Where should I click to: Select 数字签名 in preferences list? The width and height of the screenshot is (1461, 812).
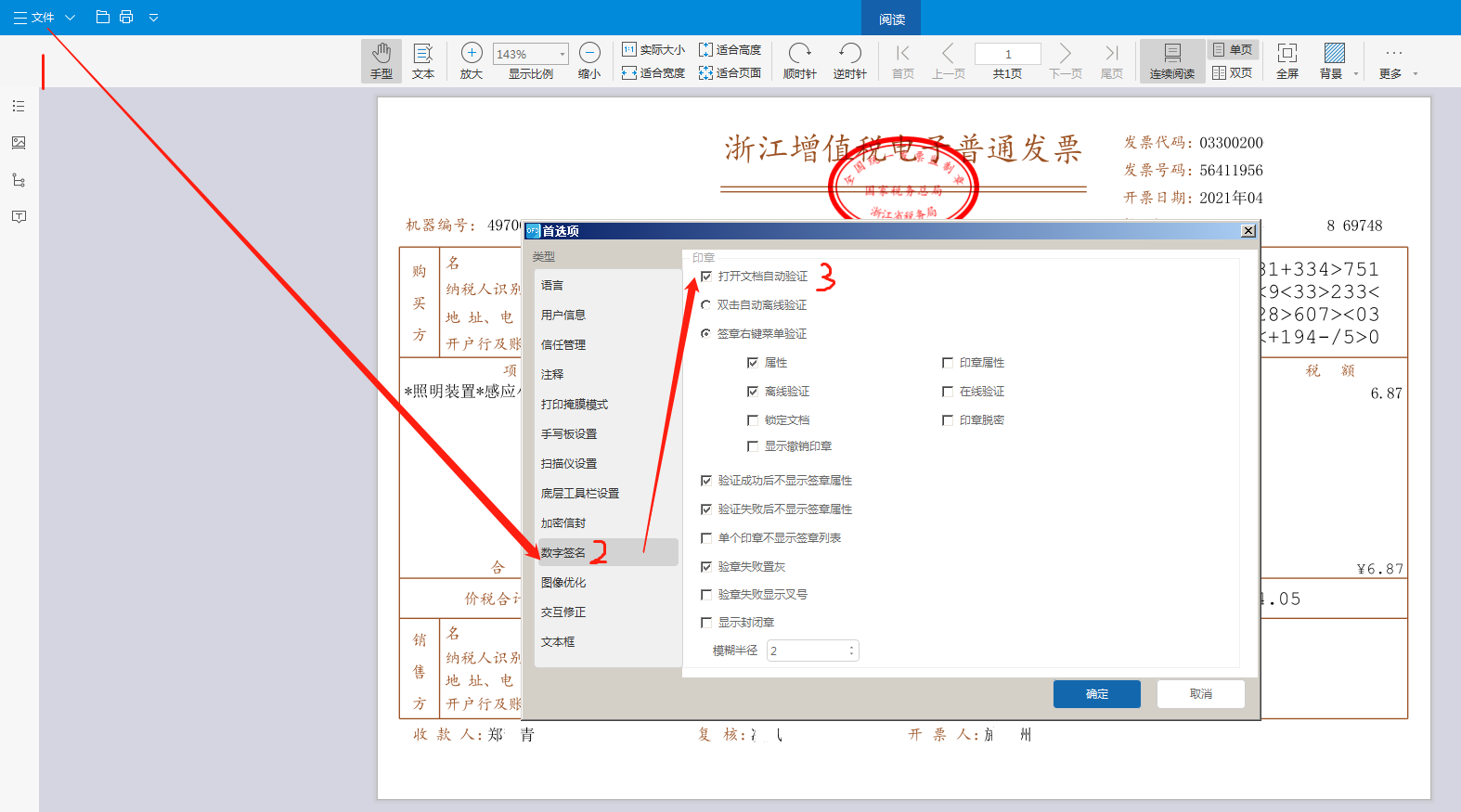click(608, 553)
